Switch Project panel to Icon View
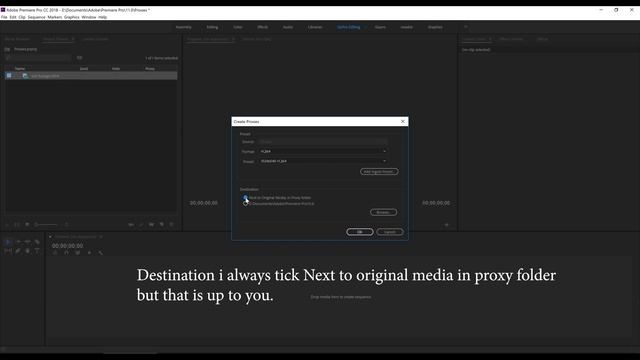This screenshot has height=360, width=640. point(27,224)
